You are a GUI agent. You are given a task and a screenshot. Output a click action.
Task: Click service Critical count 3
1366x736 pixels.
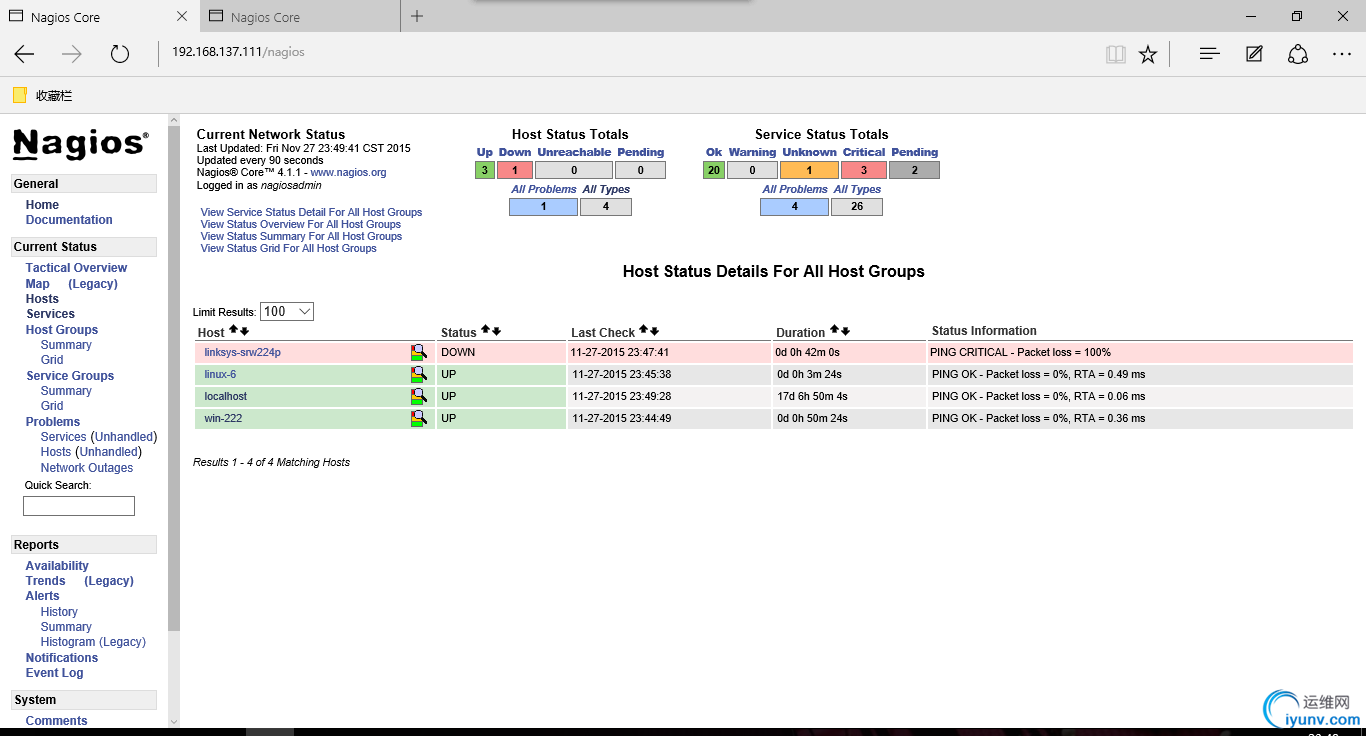864,170
